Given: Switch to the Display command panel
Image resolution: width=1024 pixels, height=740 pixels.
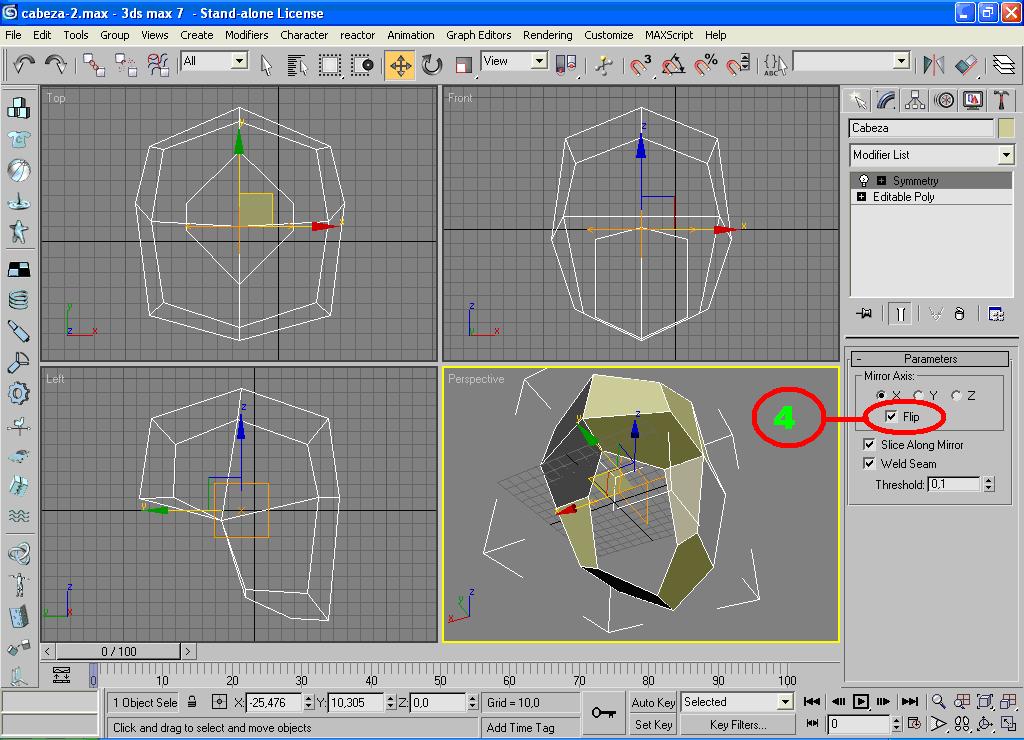Looking at the screenshot, I should pyautogui.click(x=972, y=100).
